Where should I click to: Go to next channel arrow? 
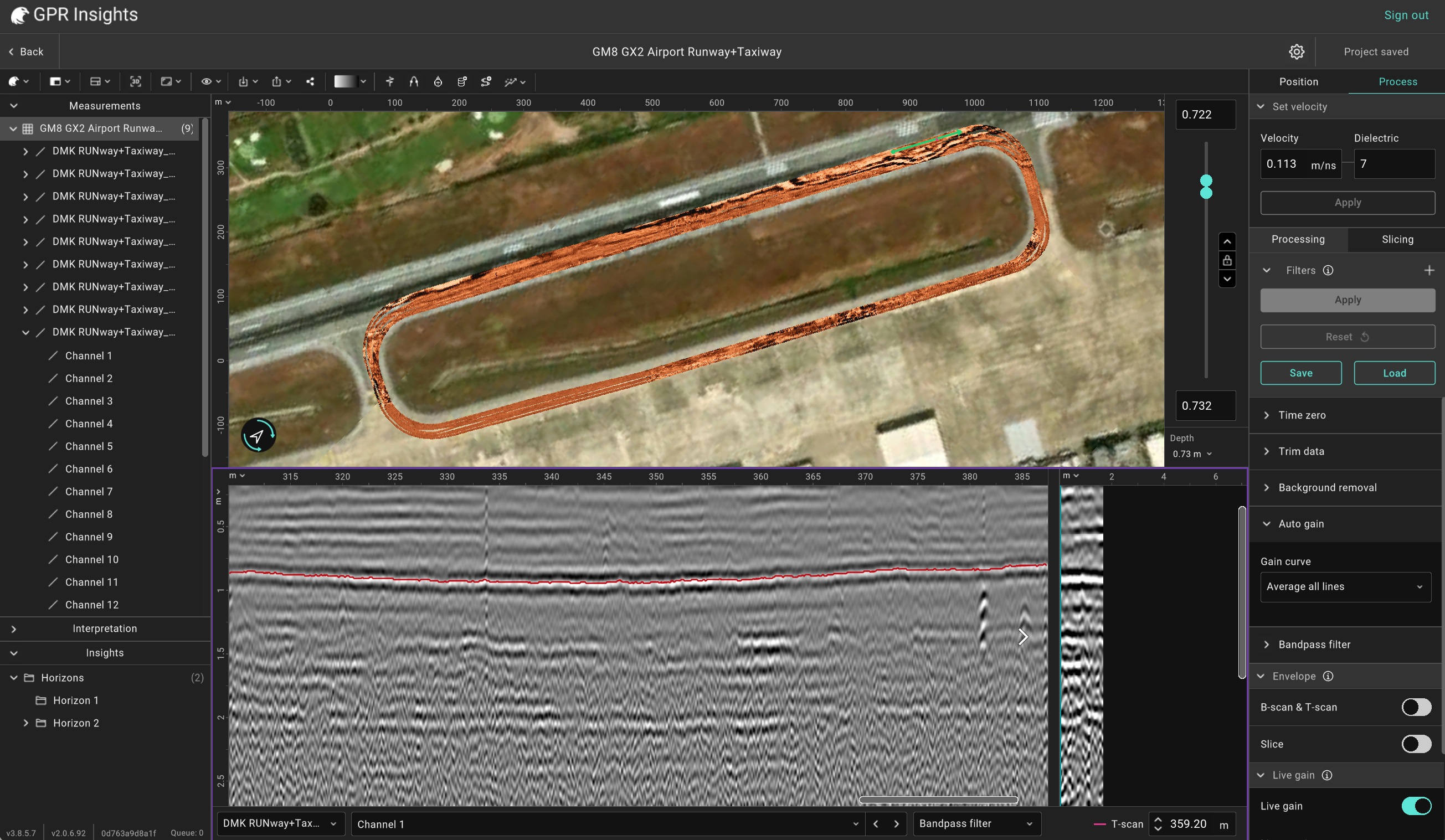896,823
